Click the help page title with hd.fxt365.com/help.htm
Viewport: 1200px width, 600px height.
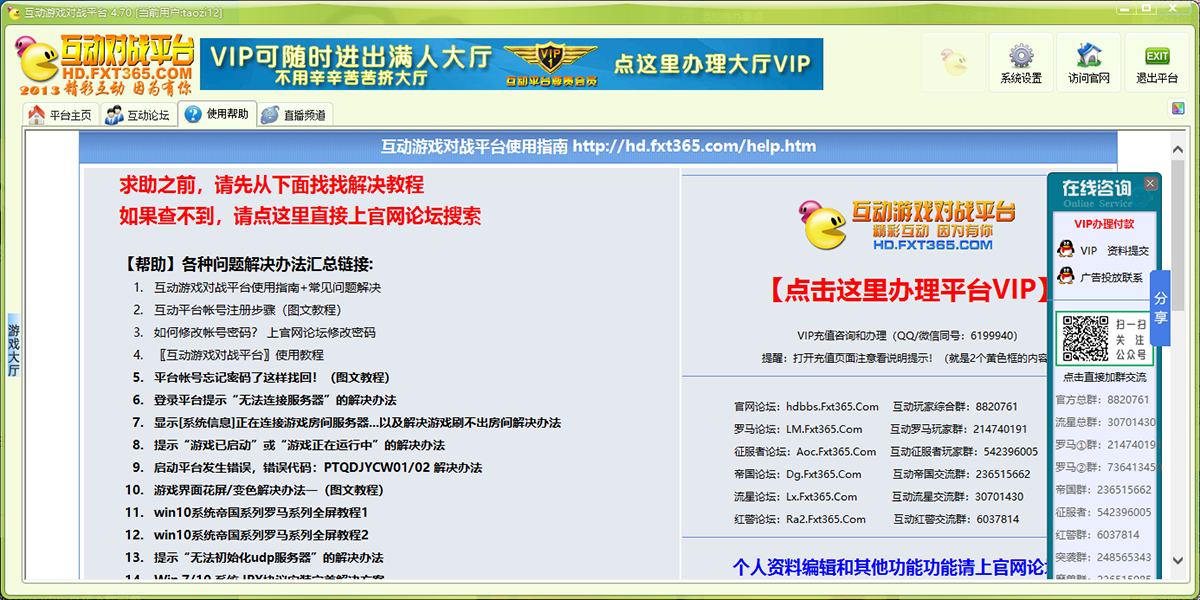point(598,147)
